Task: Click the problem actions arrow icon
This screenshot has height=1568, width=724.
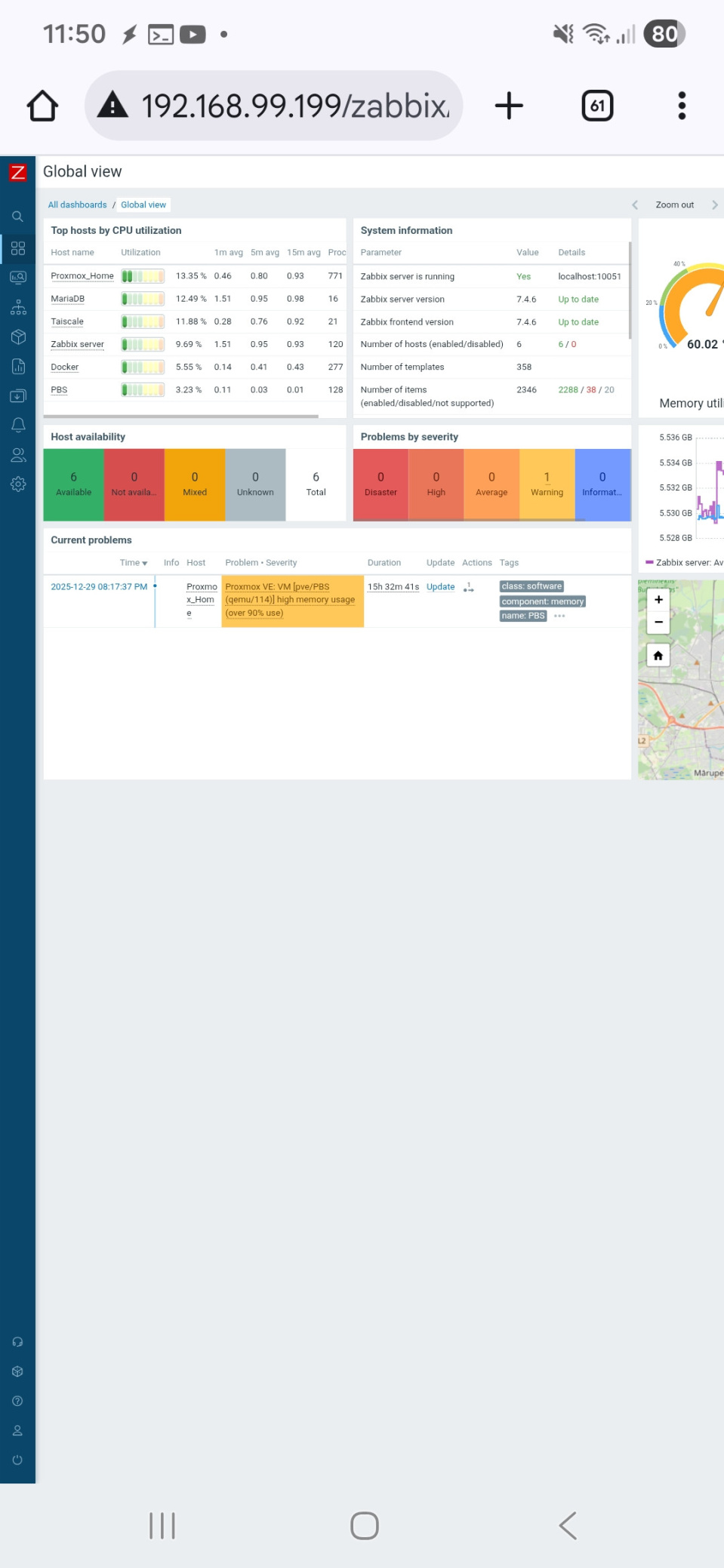Action: pyautogui.click(x=469, y=587)
